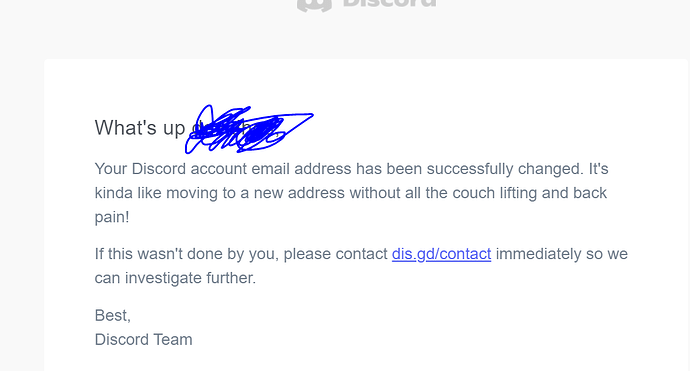Click the word "pain!" ending the paragraph
This screenshot has height=371, width=690.
112,217
